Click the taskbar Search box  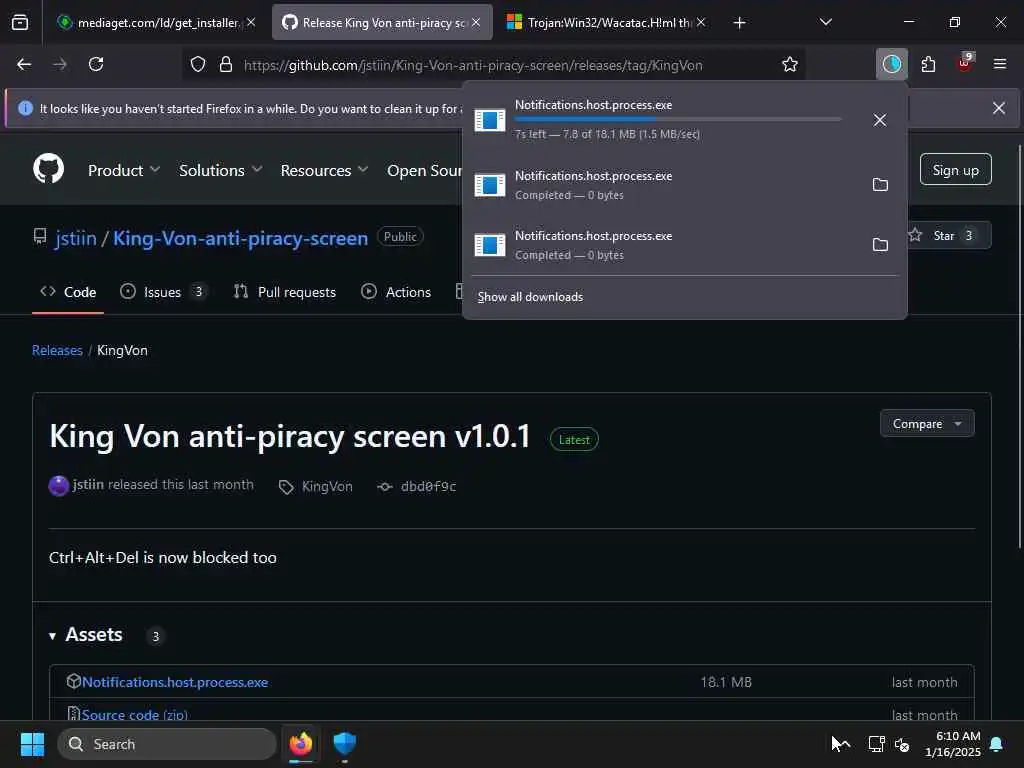coord(167,744)
